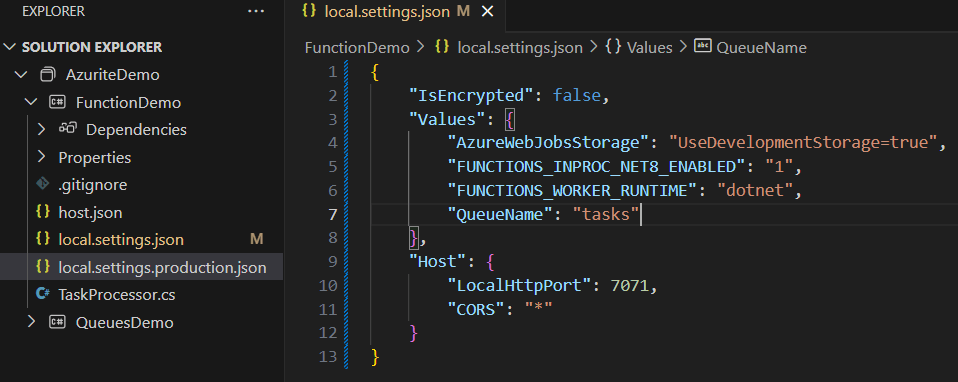Click the braces icon beside host.json
Viewport: 958px width, 382px height.
pyautogui.click(x=43, y=211)
